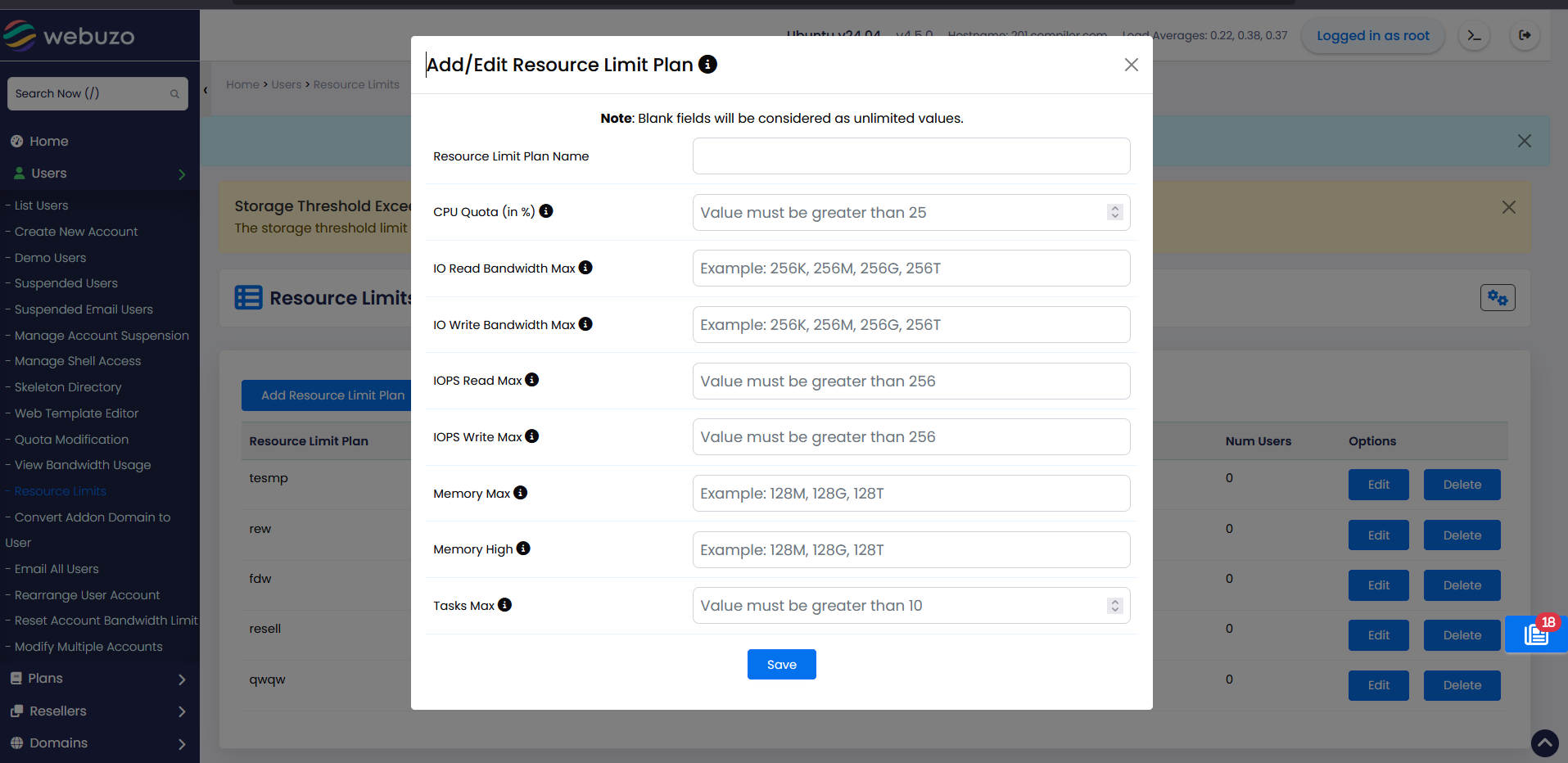Focus the Resource Limit Plan Name field
This screenshot has width=1568, height=763.
coord(911,156)
